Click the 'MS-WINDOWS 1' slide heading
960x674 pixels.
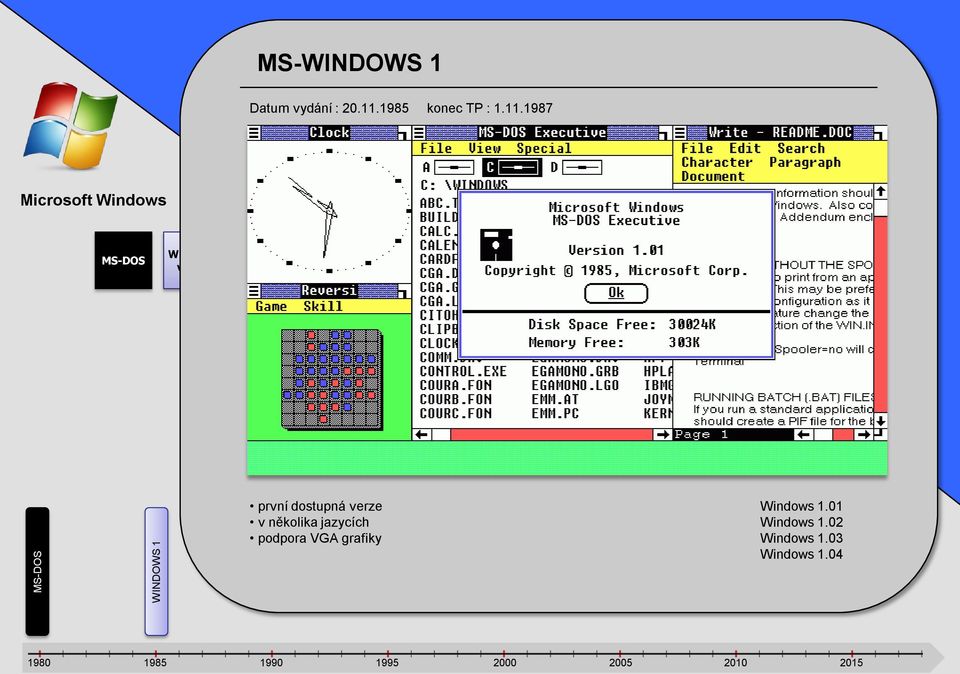tap(349, 62)
